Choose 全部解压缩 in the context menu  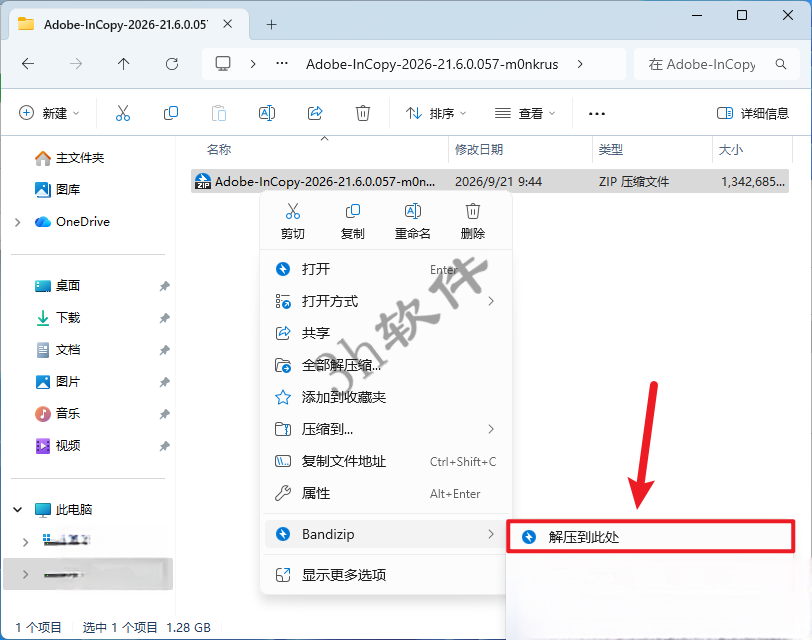point(386,365)
